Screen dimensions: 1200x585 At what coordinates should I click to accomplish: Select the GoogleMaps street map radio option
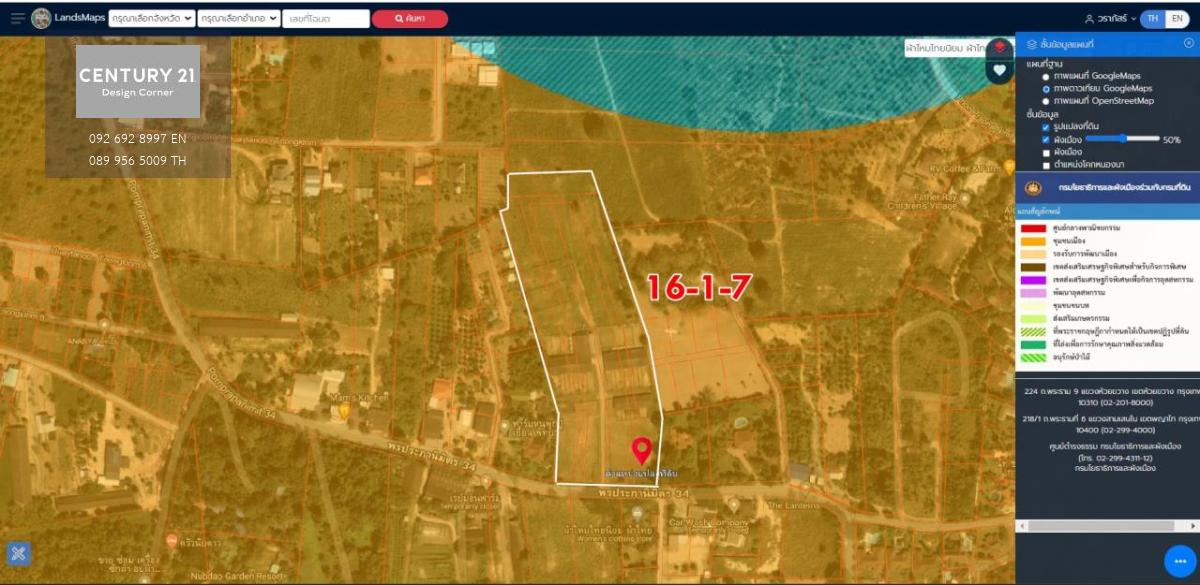[x=1046, y=76]
